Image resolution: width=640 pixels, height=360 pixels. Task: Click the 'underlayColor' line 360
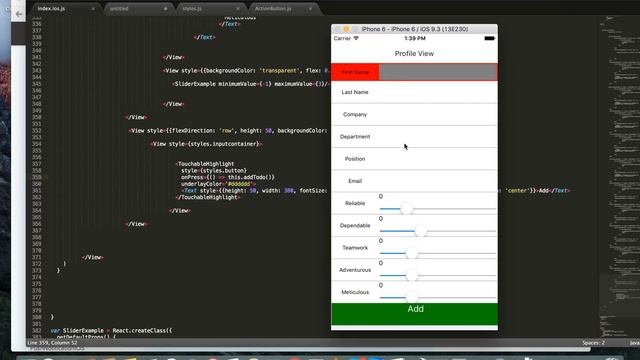pyautogui.click(x=218, y=184)
